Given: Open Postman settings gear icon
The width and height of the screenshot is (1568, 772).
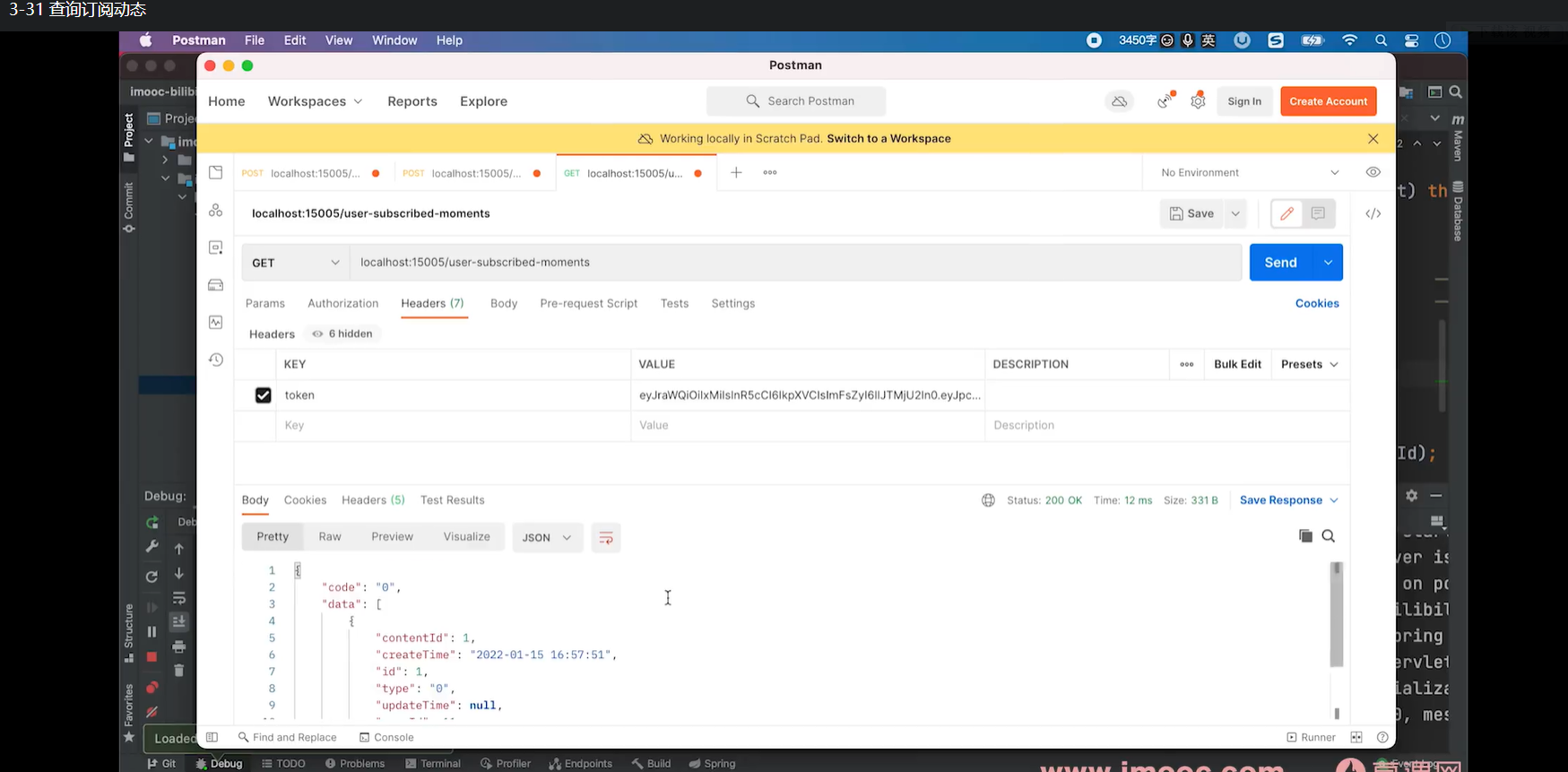Looking at the screenshot, I should point(1198,101).
